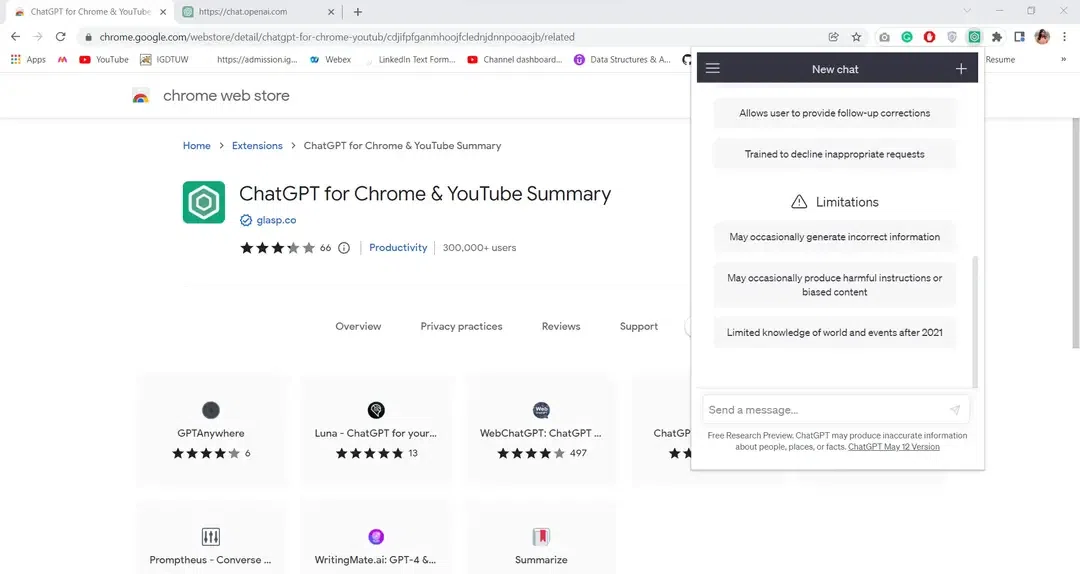Screen dimensions: 1080x574
Task: Switch to the Reviews tab
Action: [x=561, y=327]
